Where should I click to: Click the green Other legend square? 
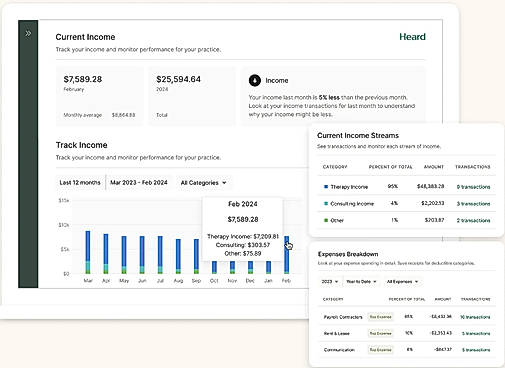[326, 220]
